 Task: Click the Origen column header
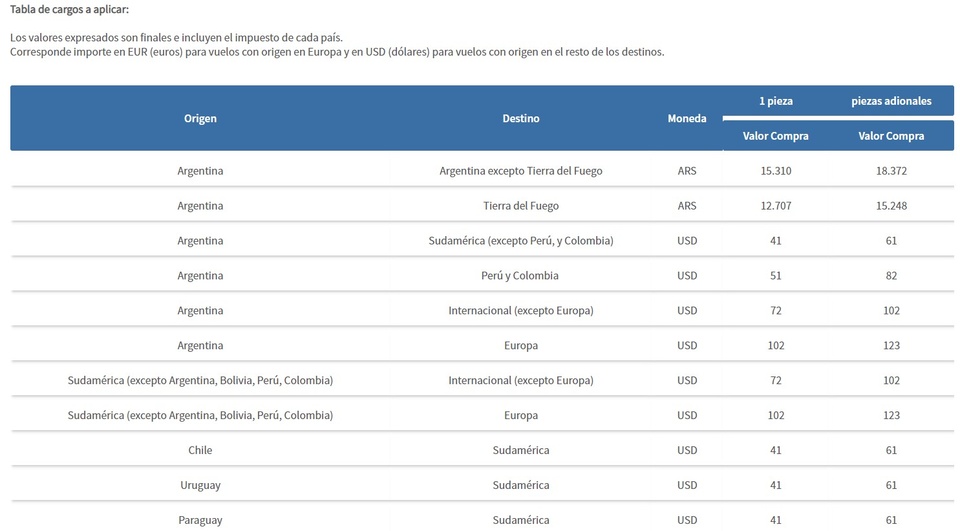pyautogui.click(x=200, y=118)
